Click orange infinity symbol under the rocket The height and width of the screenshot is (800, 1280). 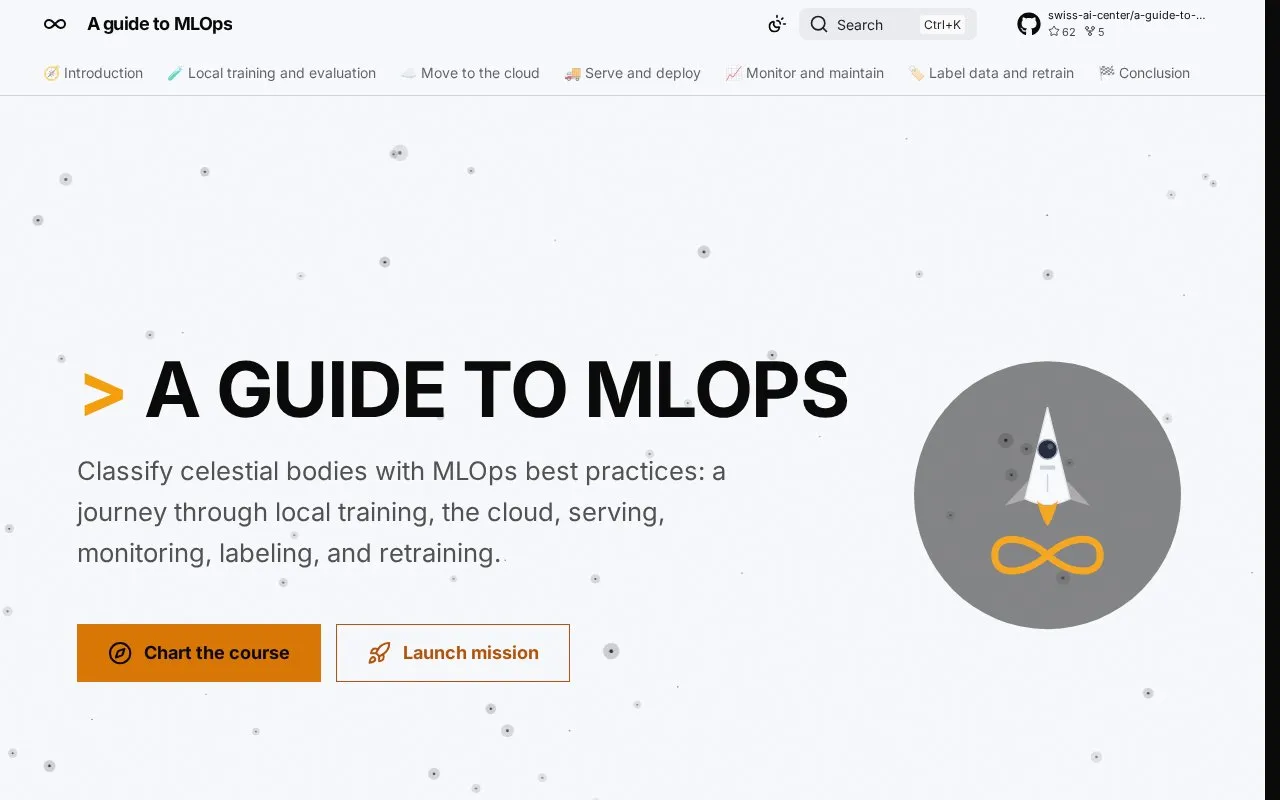coord(1047,555)
